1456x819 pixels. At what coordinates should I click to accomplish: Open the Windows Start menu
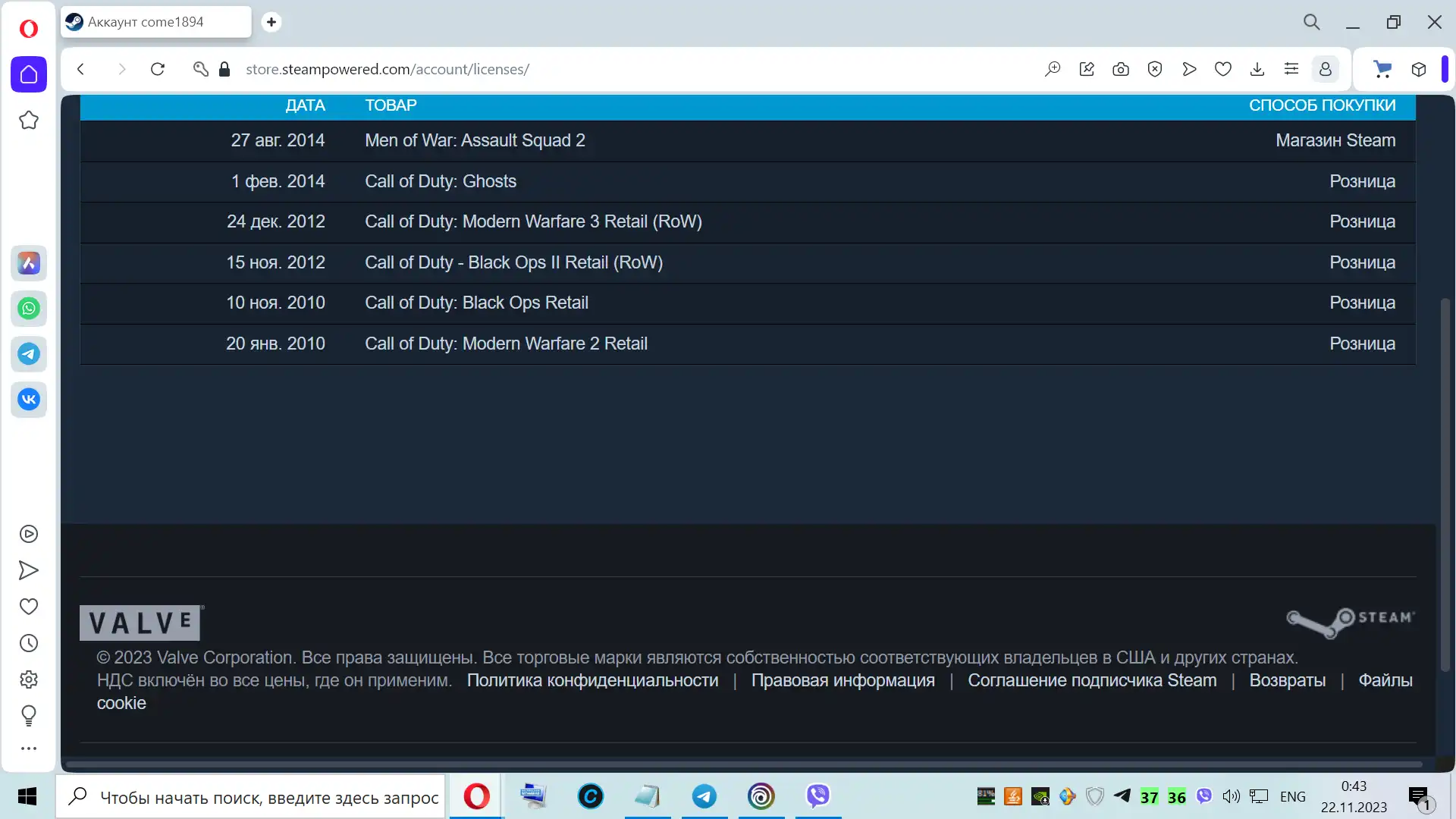27,796
